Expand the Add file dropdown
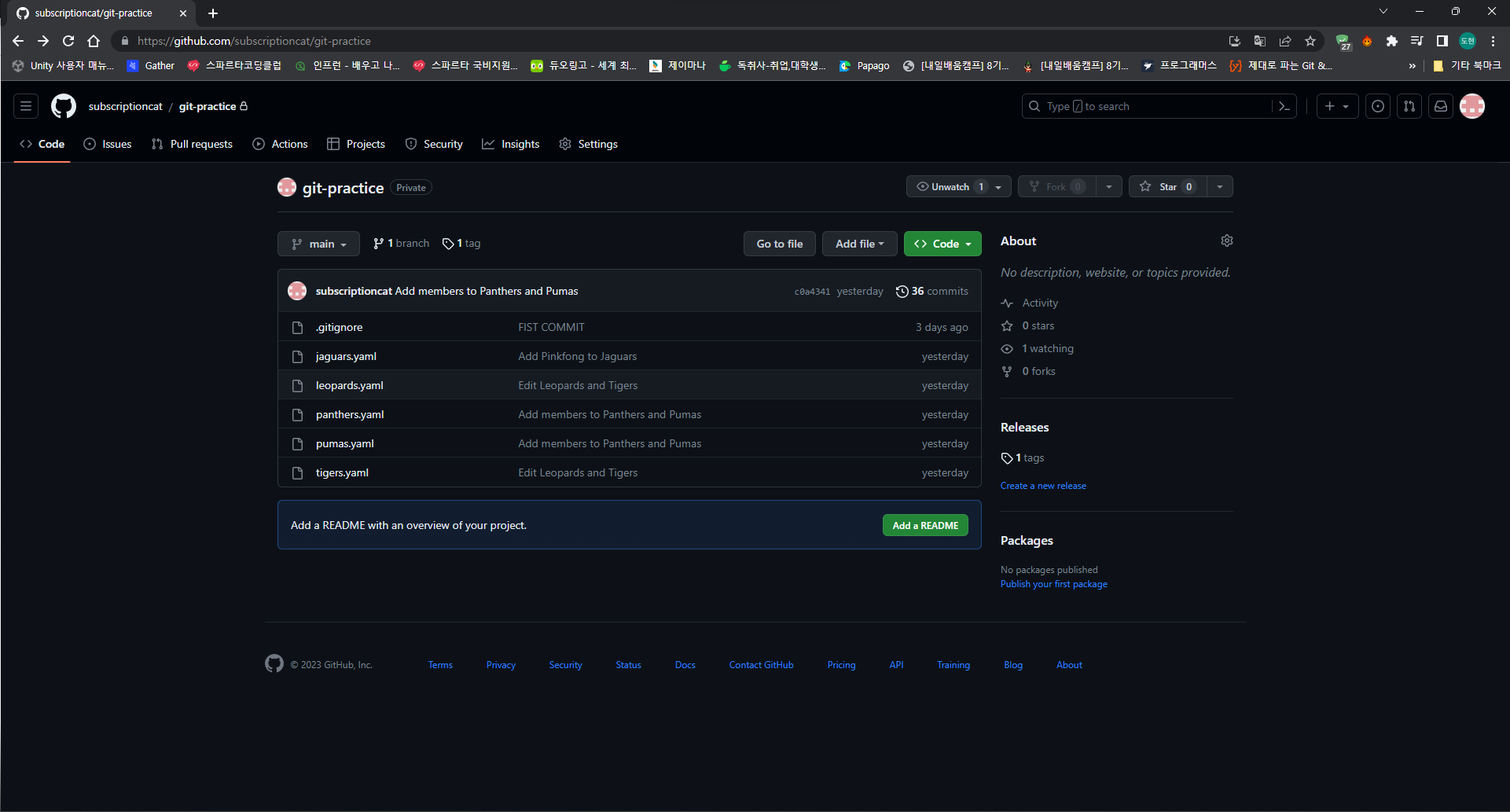Viewport: 1510px width, 812px height. point(859,244)
